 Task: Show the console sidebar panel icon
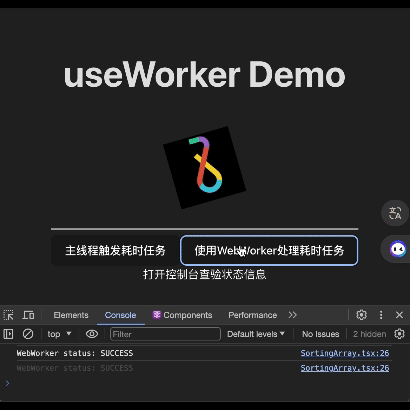click(x=8, y=334)
